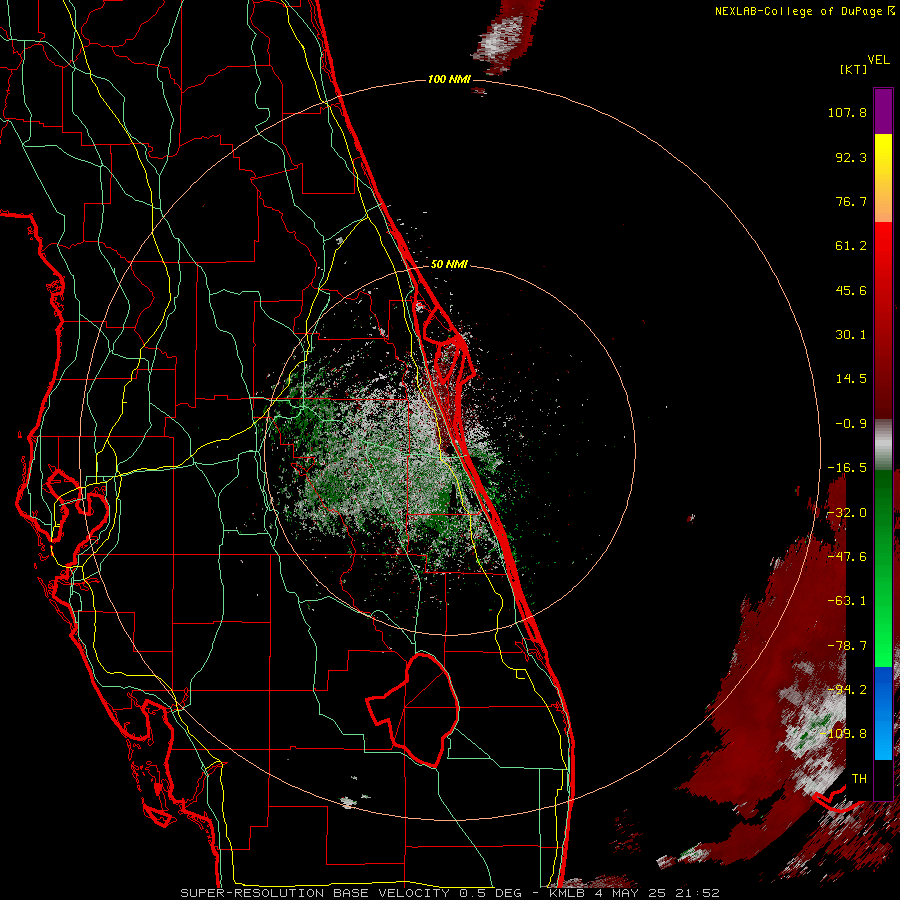Click the 30.1 velocity label
This screenshot has height=900, width=900.
(851, 335)
